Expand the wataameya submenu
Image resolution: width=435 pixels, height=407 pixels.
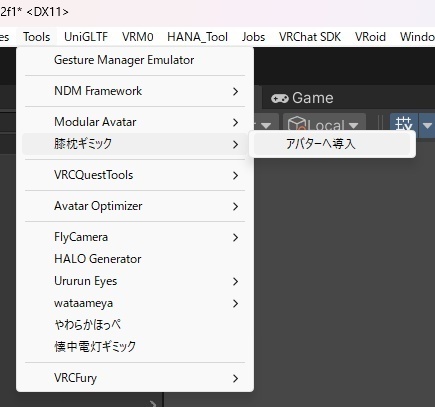click(135, 303)
